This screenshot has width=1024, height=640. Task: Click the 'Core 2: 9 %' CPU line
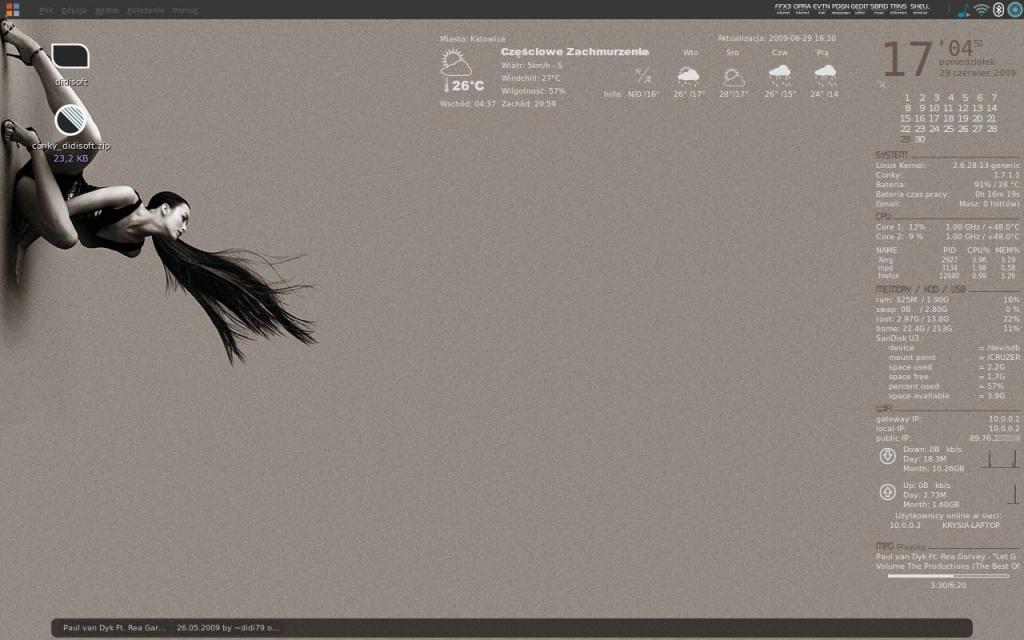click(948, 236)
